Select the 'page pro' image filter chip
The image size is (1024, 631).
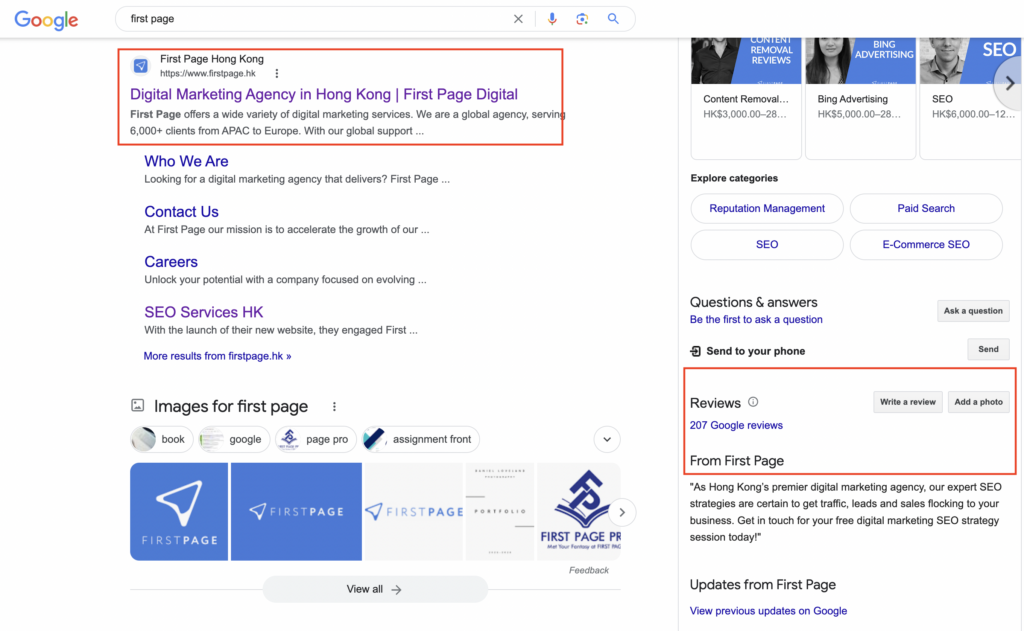pyautogui.click(x=314, y=439)
